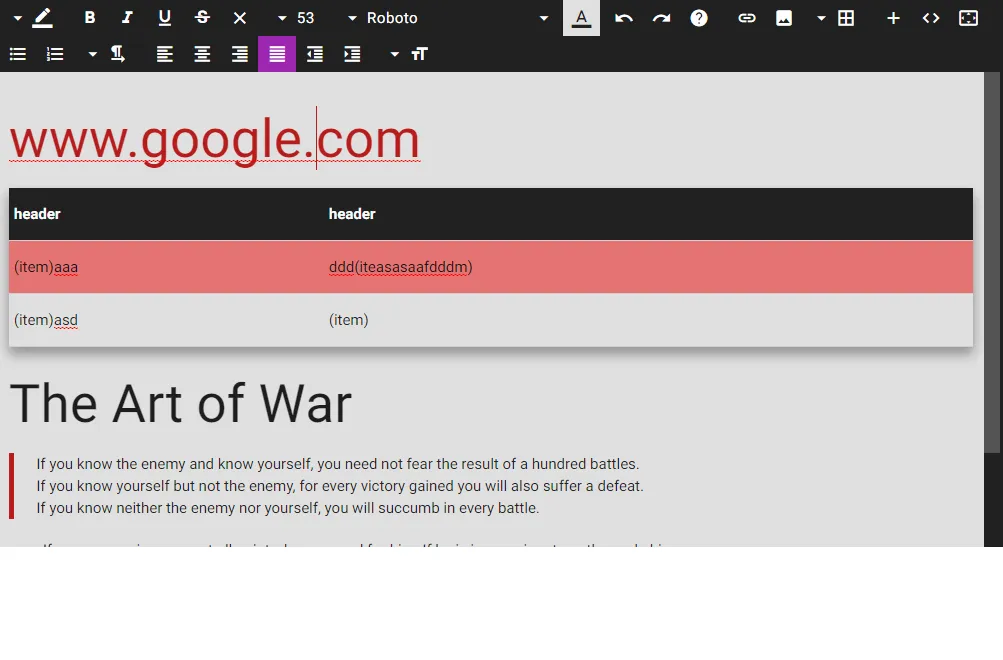Align text center
Viewport: 1003px width, 660px height.
pyautogui.click(x=202, y=54)
